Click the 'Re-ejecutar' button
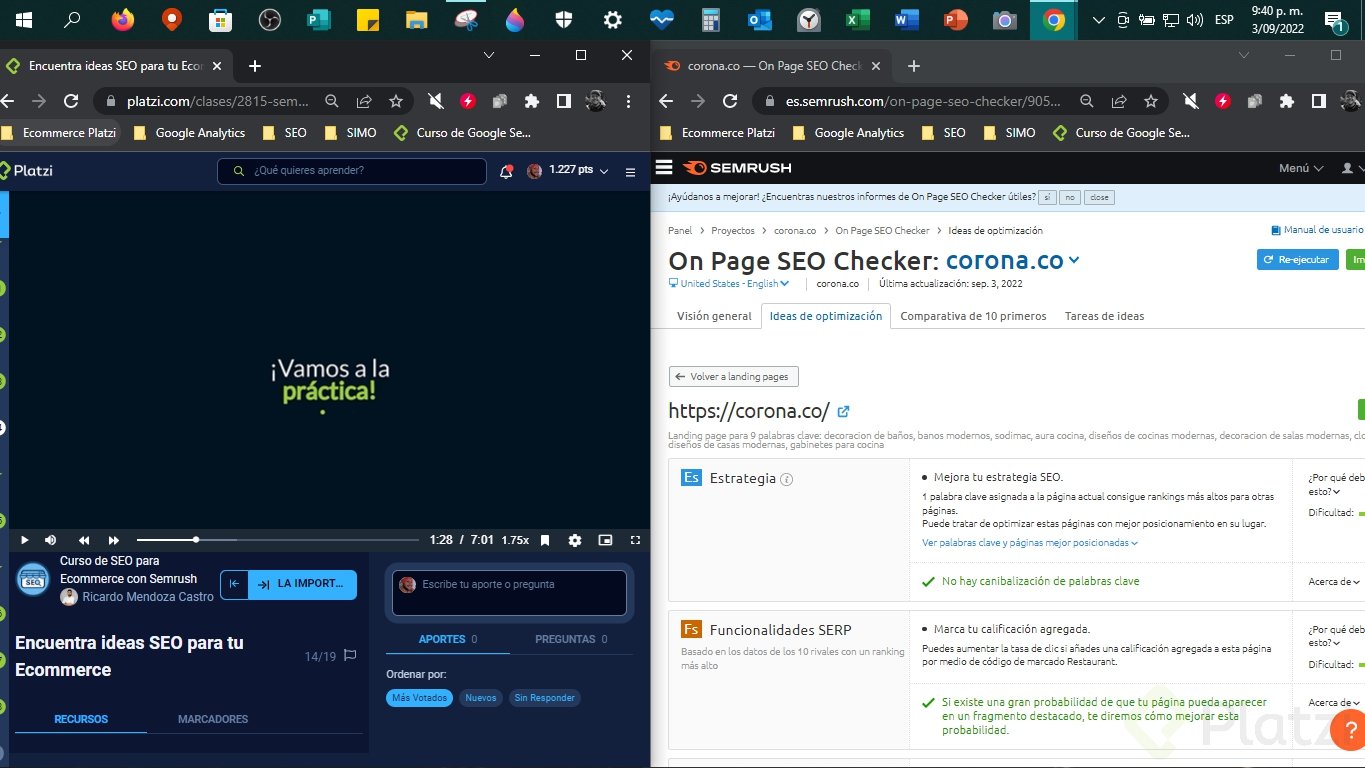1365x768 pixels. coord(1297,260)
